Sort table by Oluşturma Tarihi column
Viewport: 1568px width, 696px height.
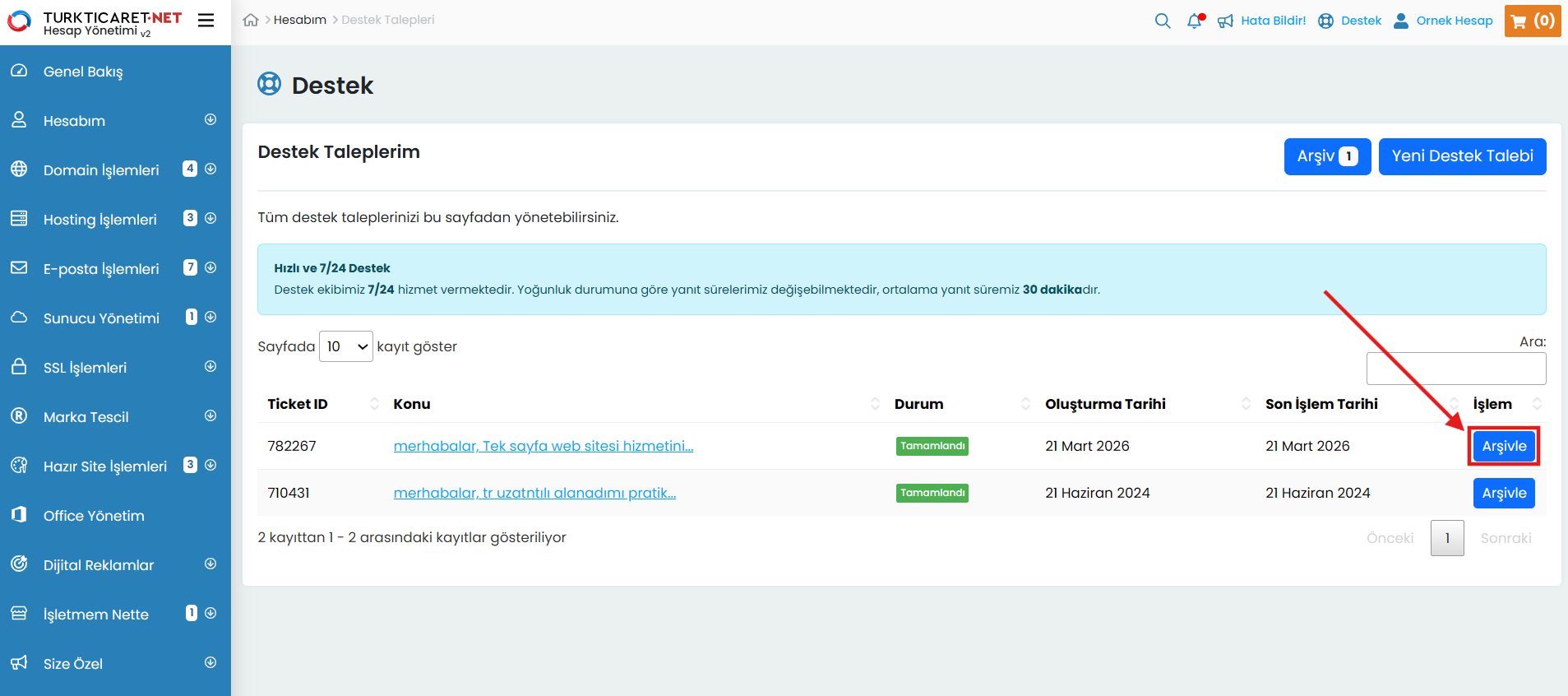coord(1105,404)
